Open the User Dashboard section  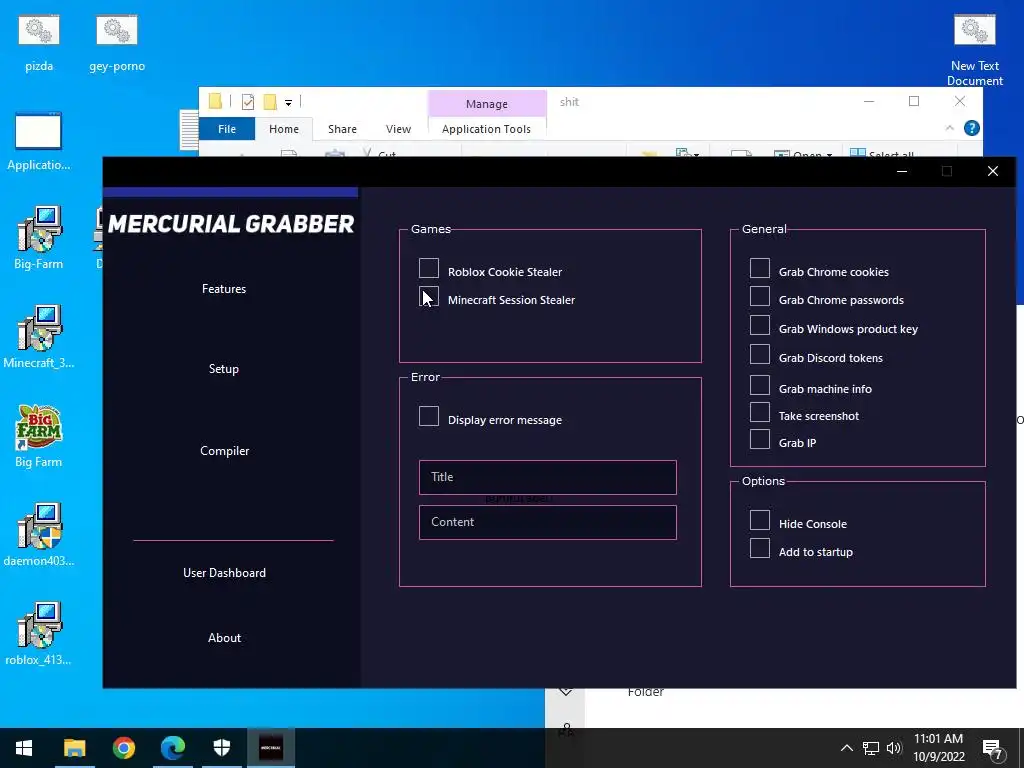(225, 573)
